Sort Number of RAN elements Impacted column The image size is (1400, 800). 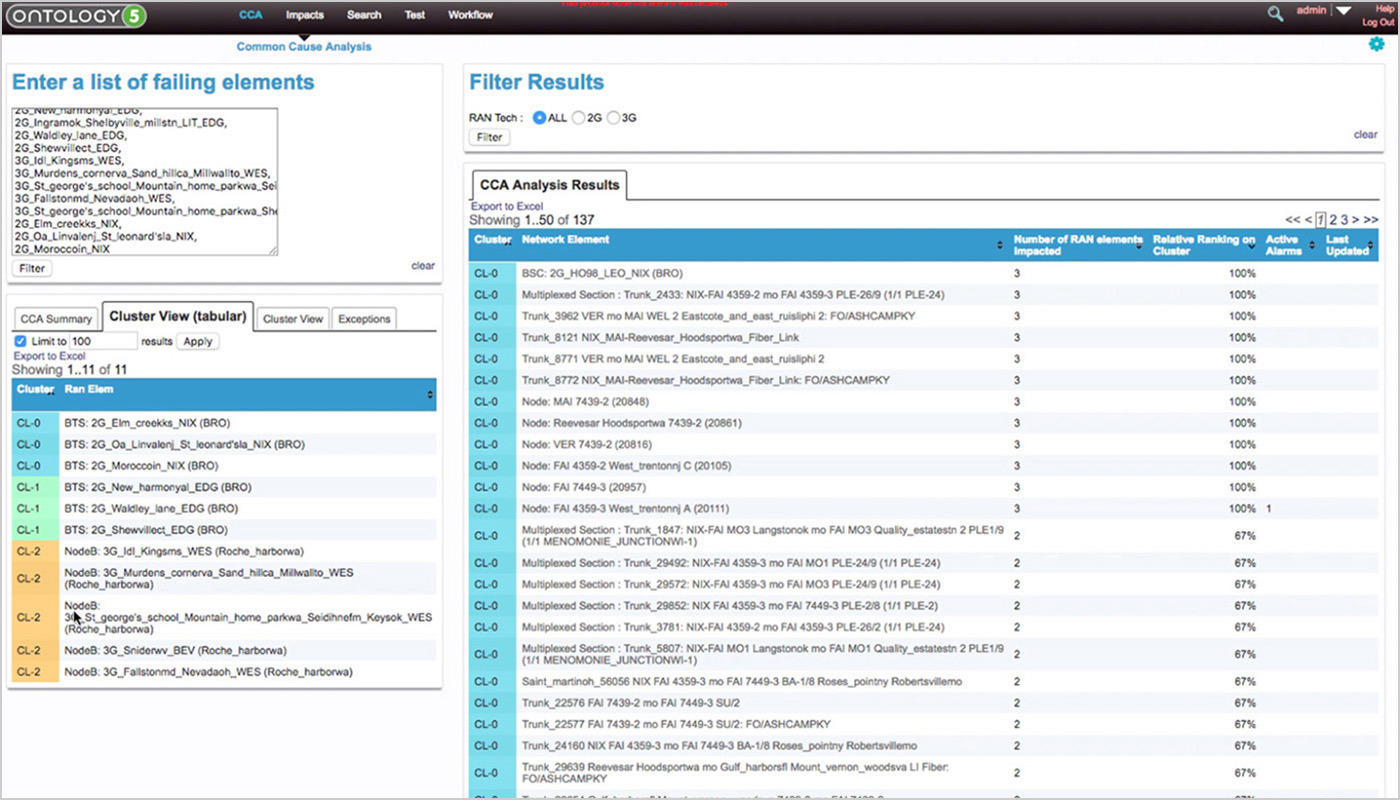(x=1140, y=246)
